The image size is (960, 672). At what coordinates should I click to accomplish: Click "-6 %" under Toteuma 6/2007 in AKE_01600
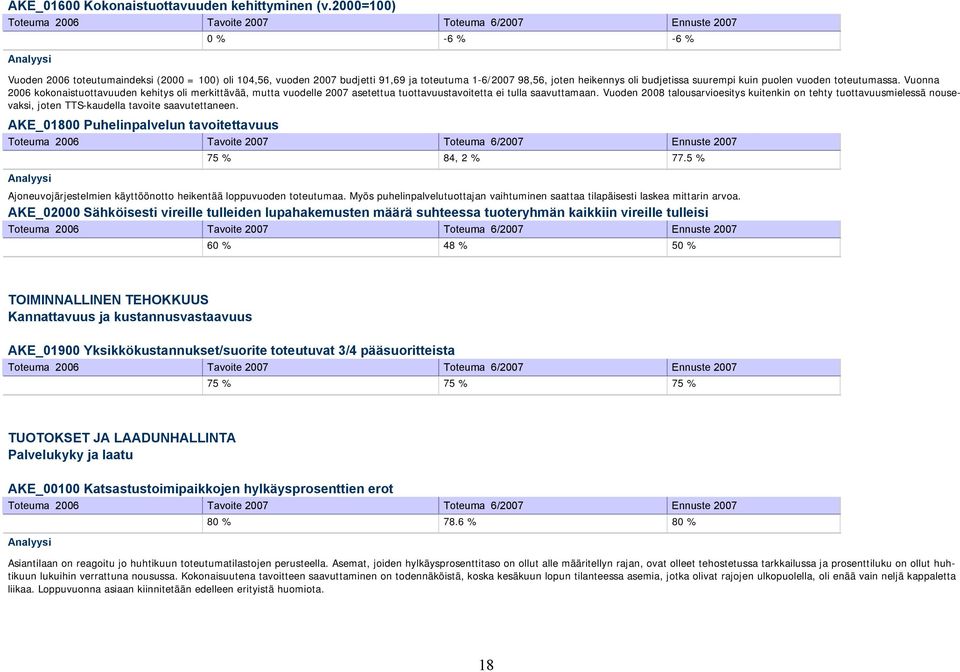[x=454, y=39]
